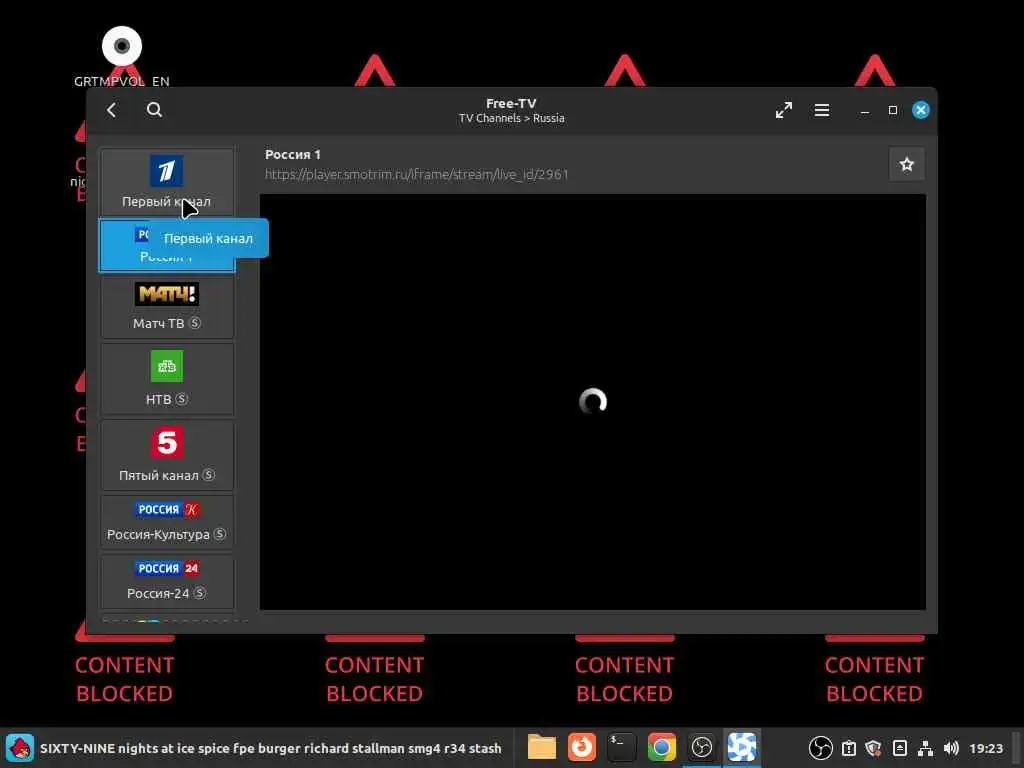This screenshot has height=768, width=1024.
Task: Click the Матч ТВ logo image
Action: 167,294
